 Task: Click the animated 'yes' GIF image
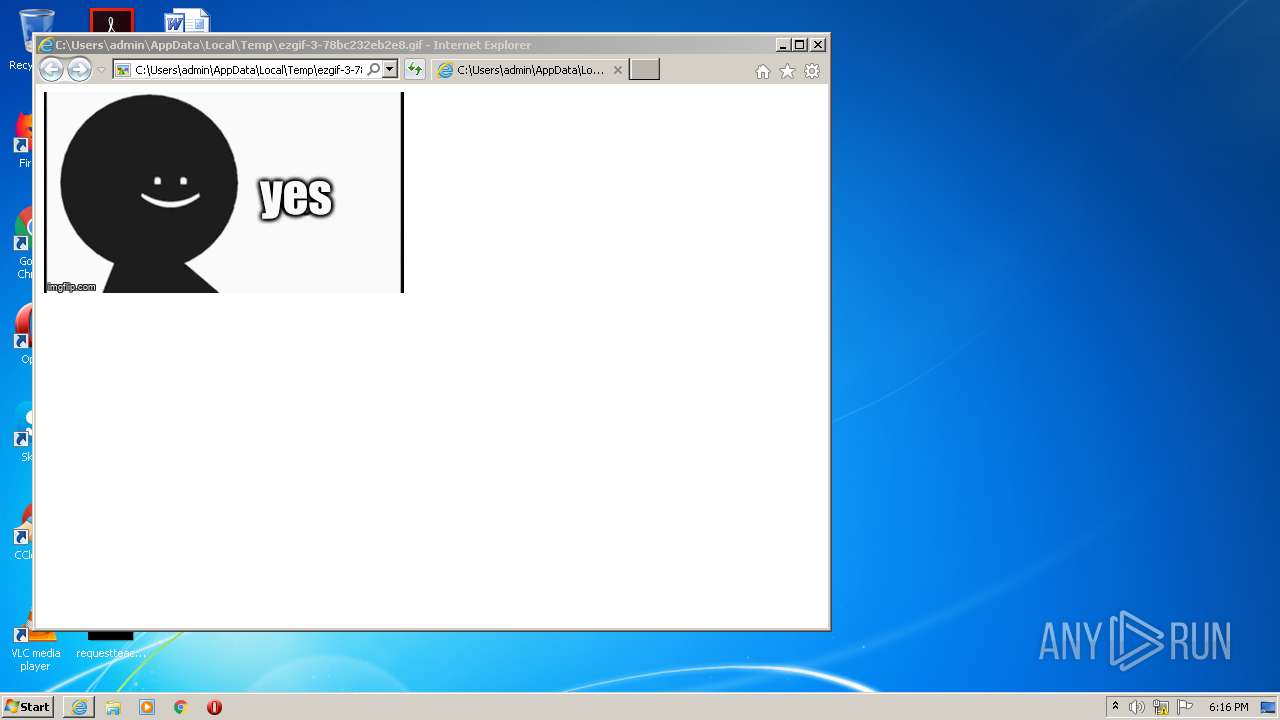tap(224, 192)
